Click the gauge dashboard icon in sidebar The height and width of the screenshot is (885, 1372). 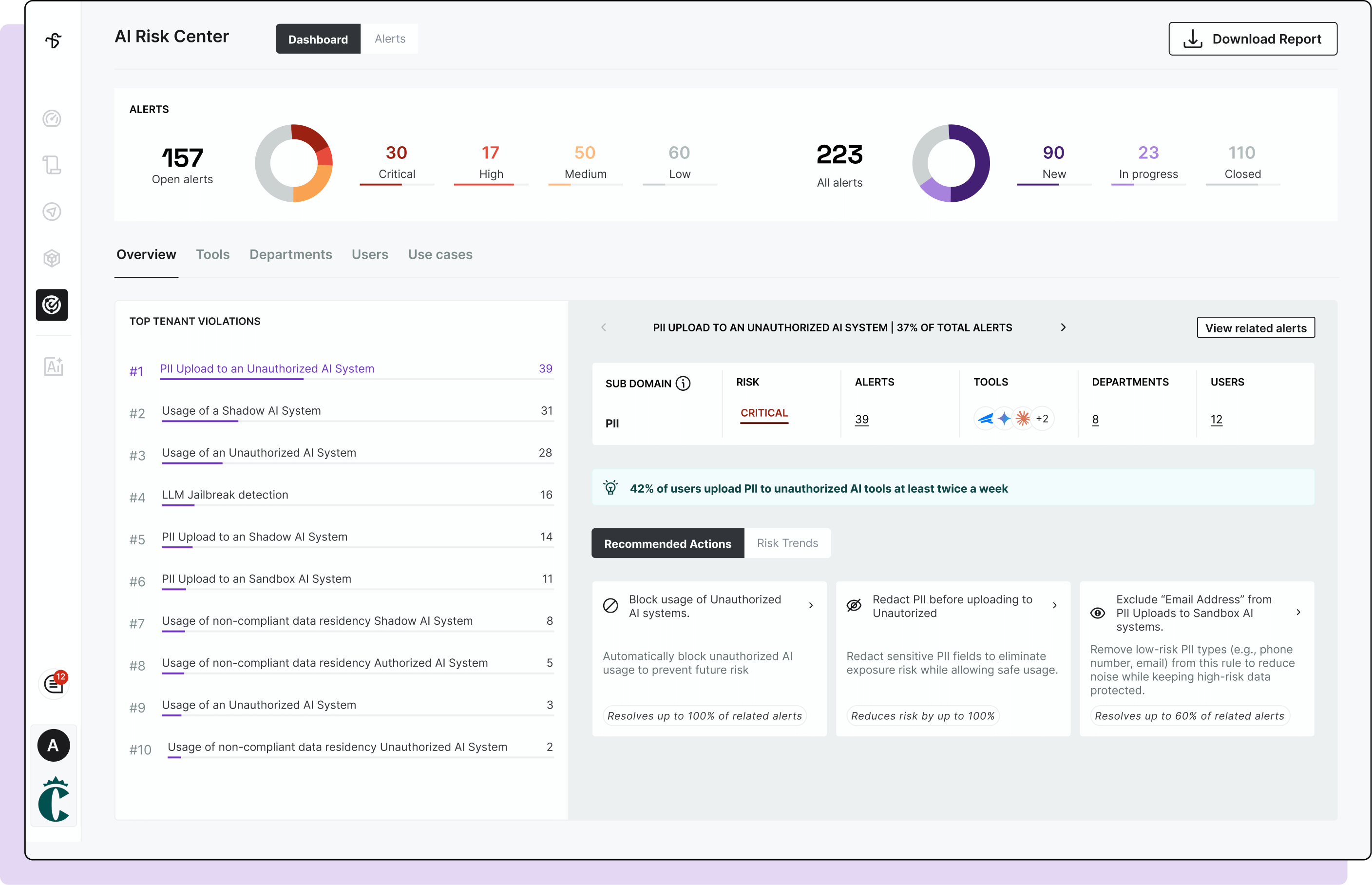52,119
